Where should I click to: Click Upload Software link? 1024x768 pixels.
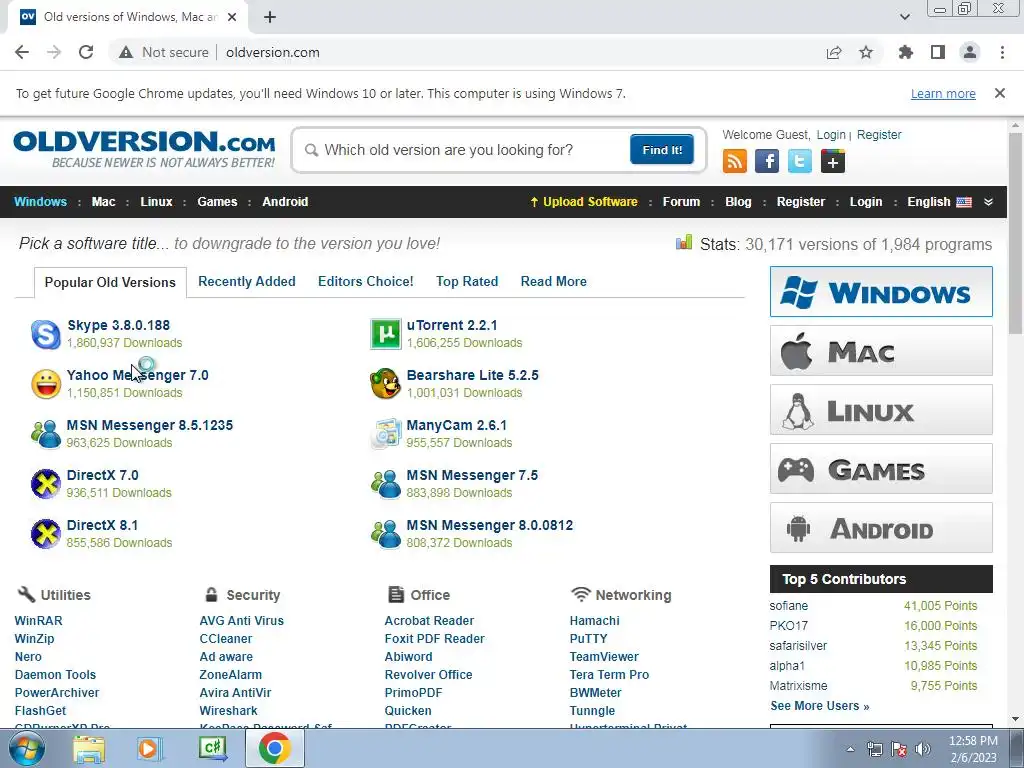(x=584, y=202)
